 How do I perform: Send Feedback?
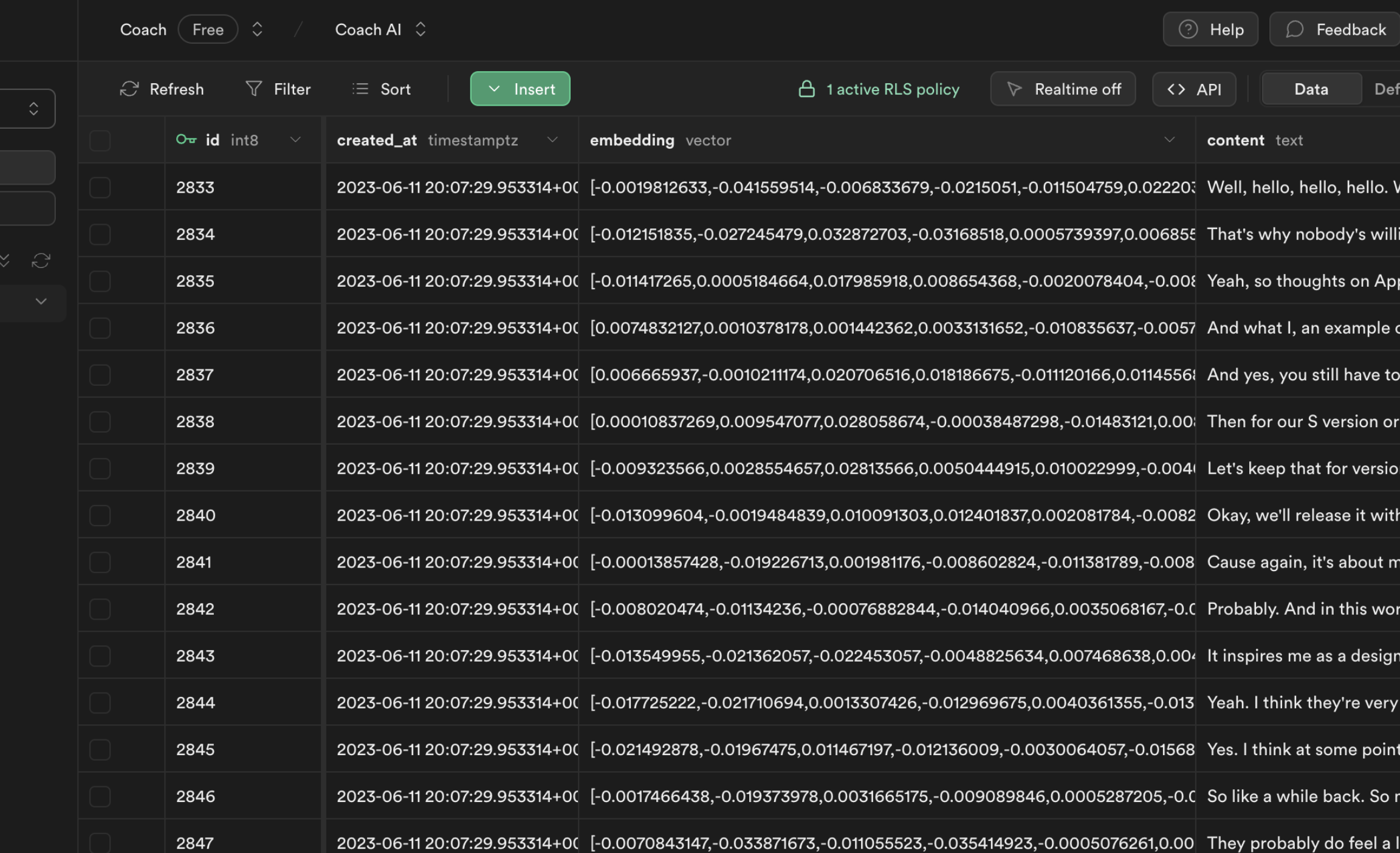pyautogui.click(x=1333, y=29)
